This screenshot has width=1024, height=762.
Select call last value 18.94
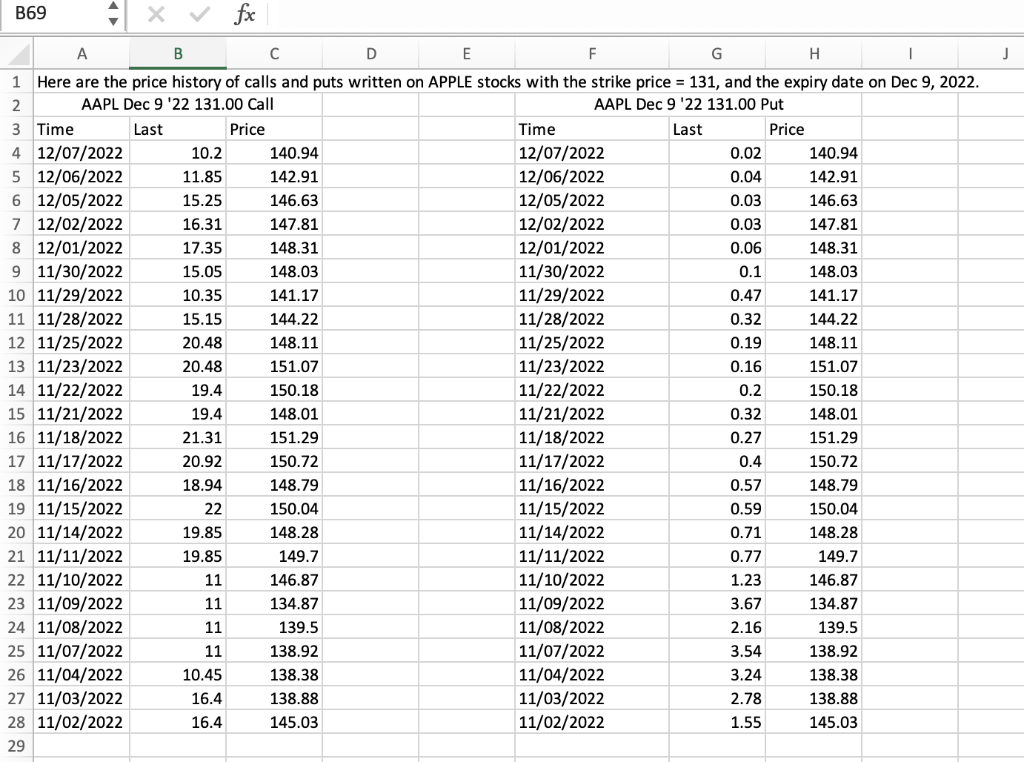coord(178,485)
